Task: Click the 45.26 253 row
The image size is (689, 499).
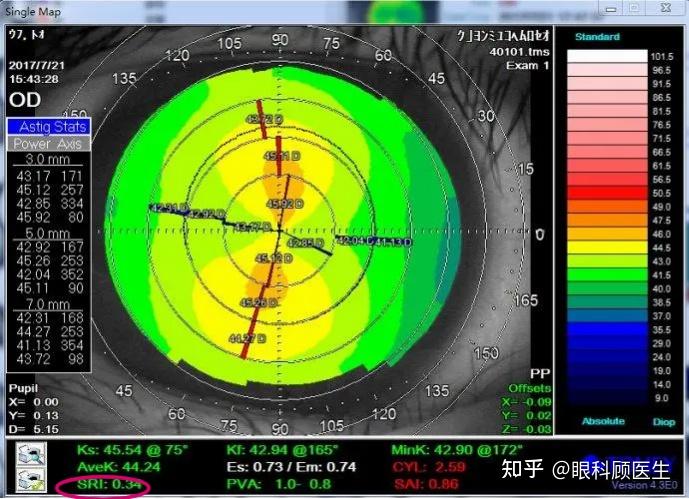Action: [x=50, y=261]
